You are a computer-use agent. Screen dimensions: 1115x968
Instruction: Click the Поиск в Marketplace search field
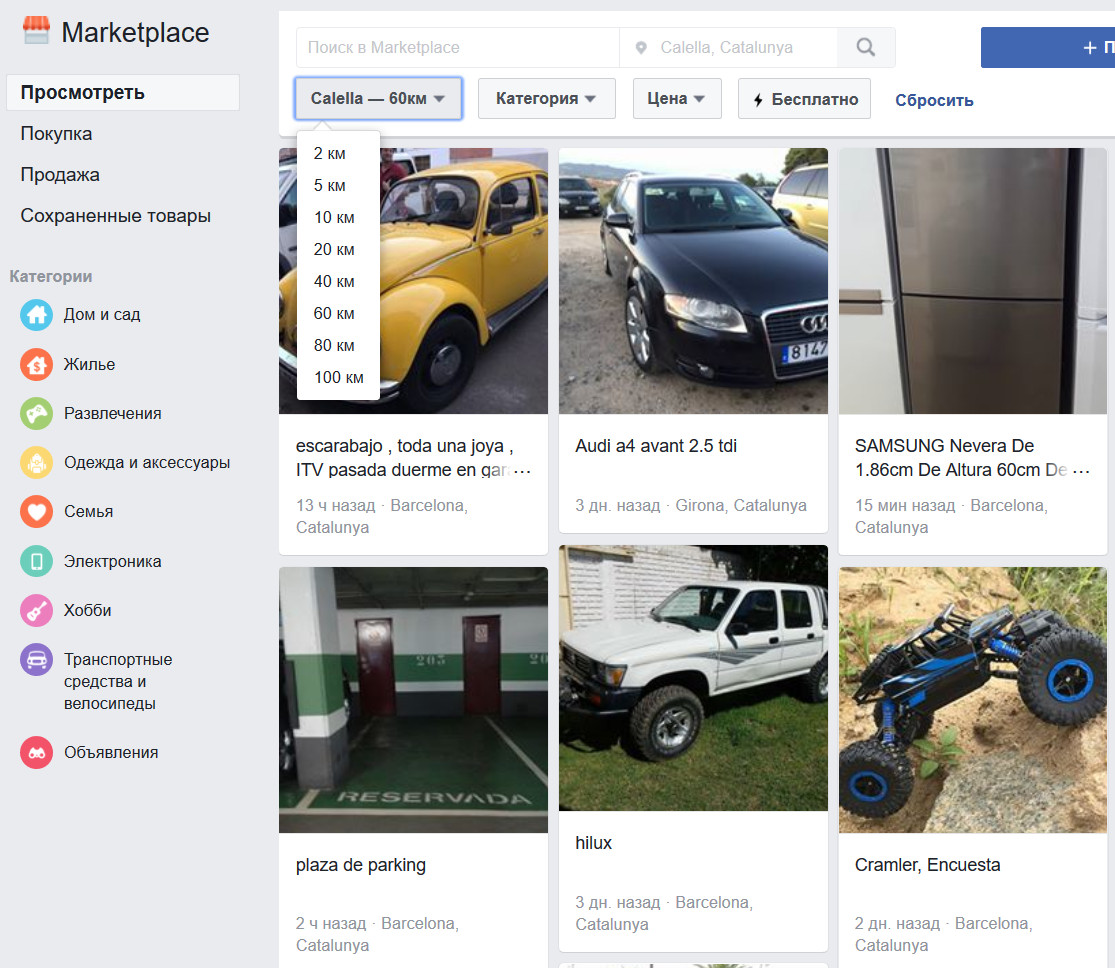457,47
